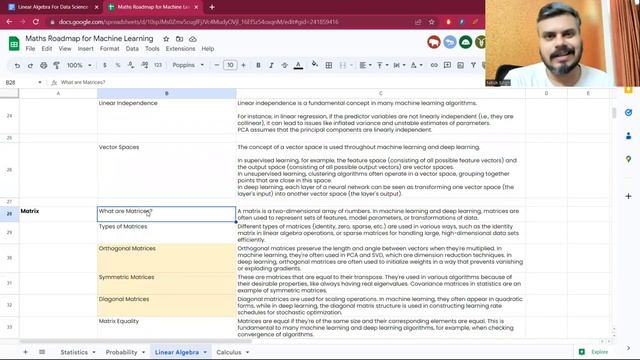Activate the paint format tool
Screen dimensions: 640x360
click(56, 65)
